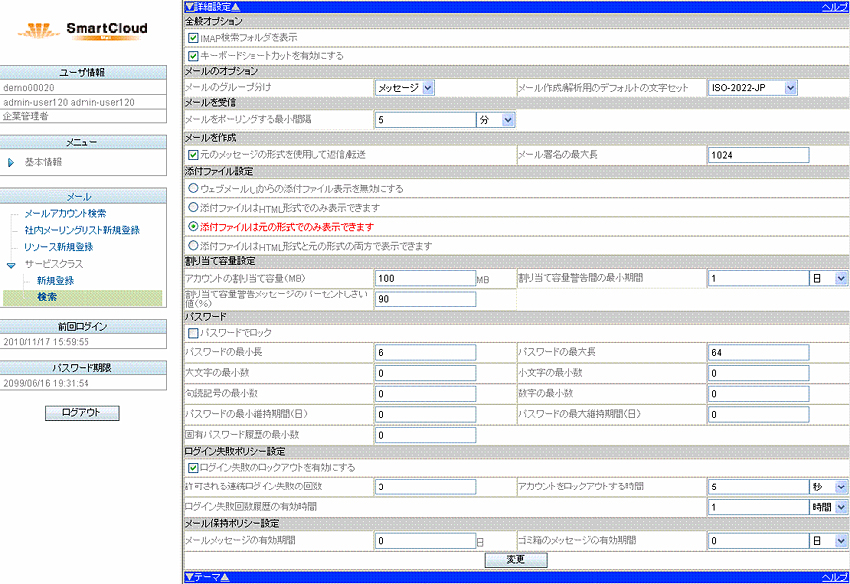Click 固有パスワード履歴の最小数 input field
The image size is (850, 584).
[425, 435]
